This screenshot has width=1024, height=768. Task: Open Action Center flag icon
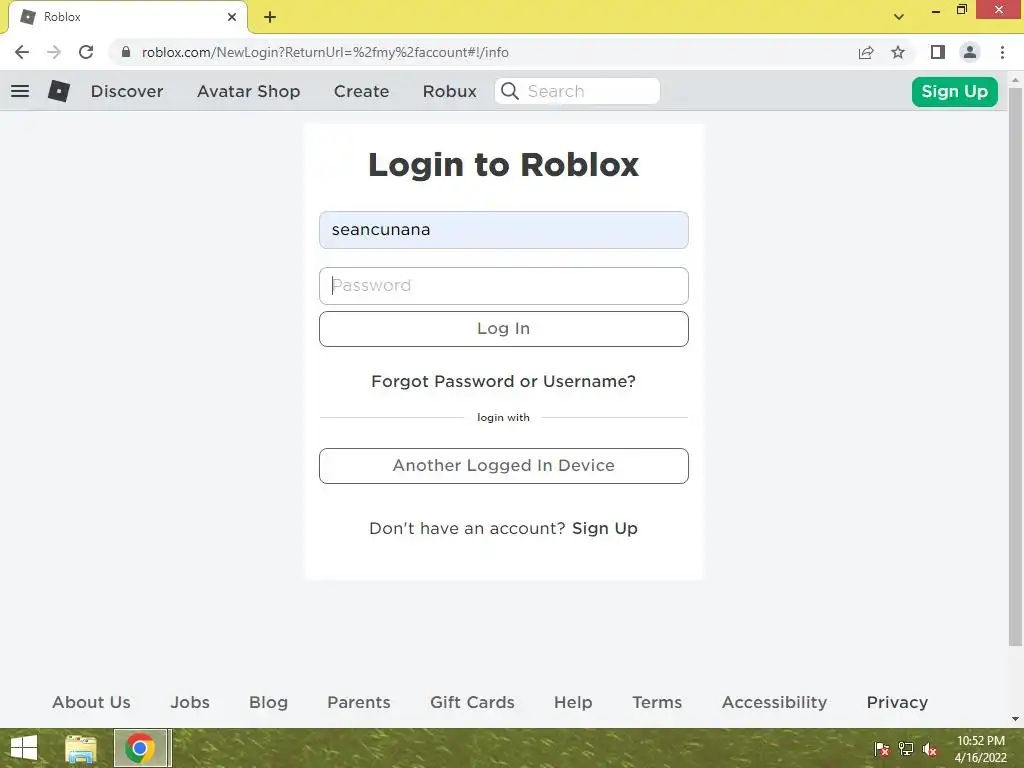882,749
